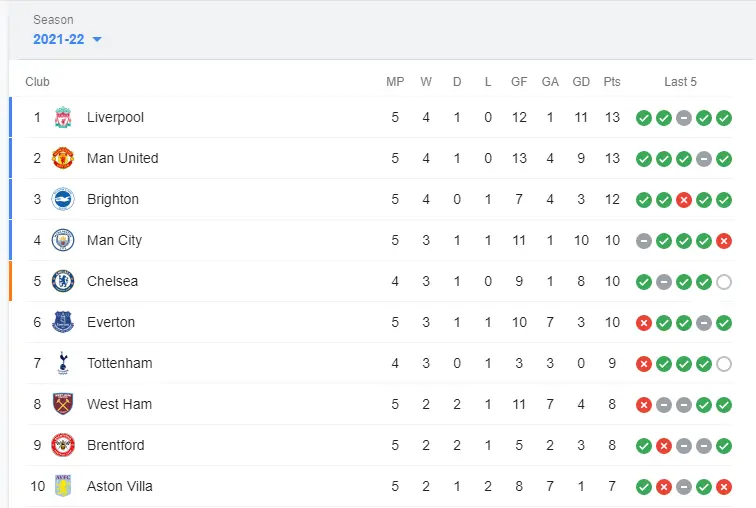Click the GD column header
Screen dimensions: 756x508
pyautogui.click(x=581, y=82)
